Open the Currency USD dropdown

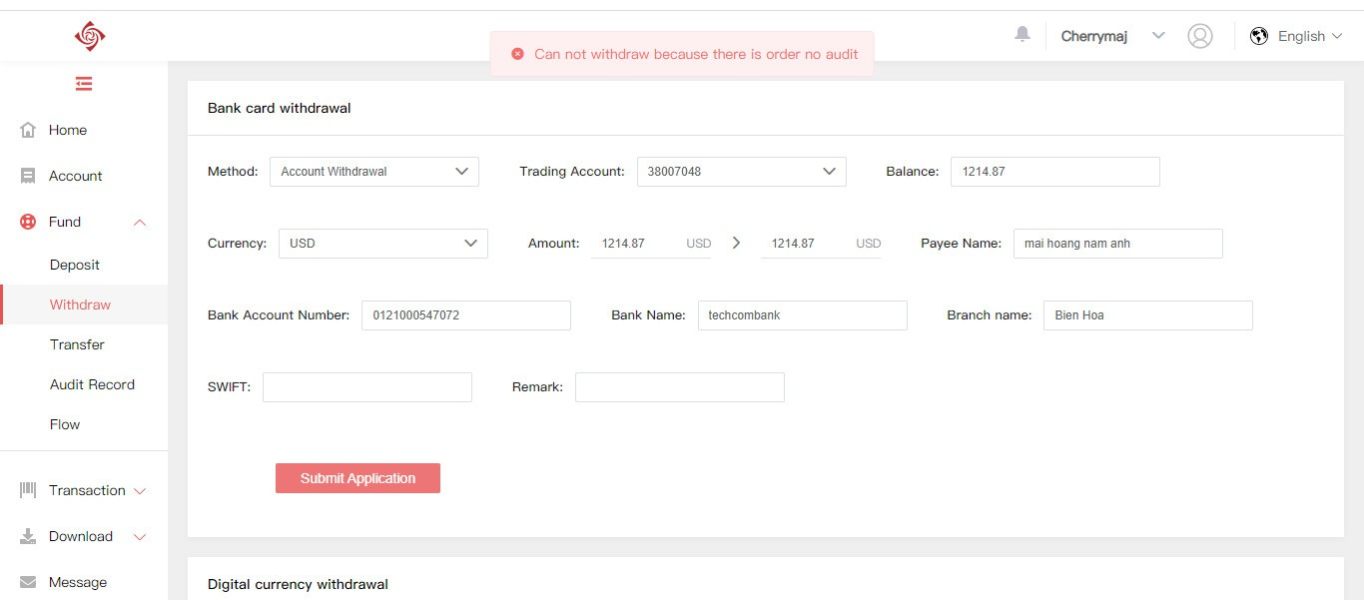383,244
